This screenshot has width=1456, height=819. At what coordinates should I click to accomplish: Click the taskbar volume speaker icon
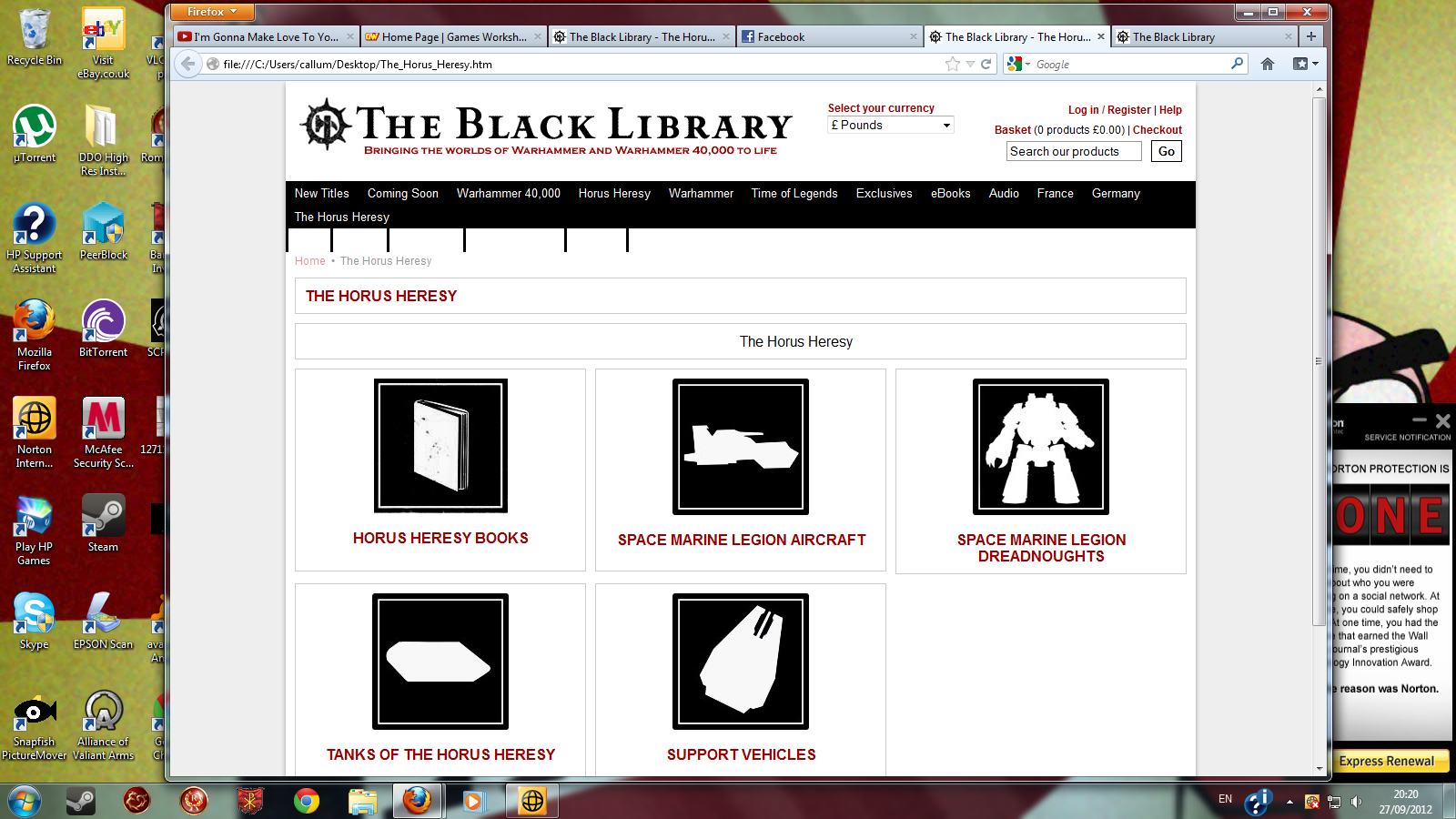click(1356, 802)
